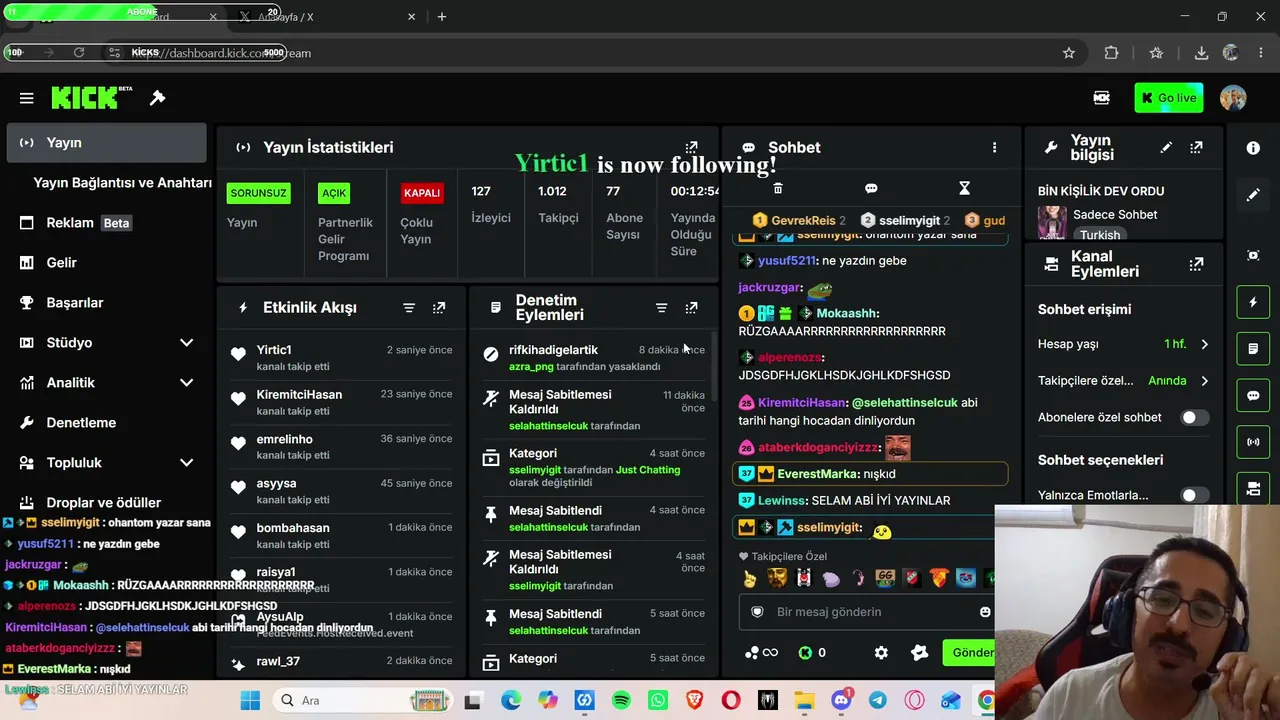Screen dimensions: 1280x720
Task: Click the pointing finger emote in emote bar
Action: pos(750,578)
